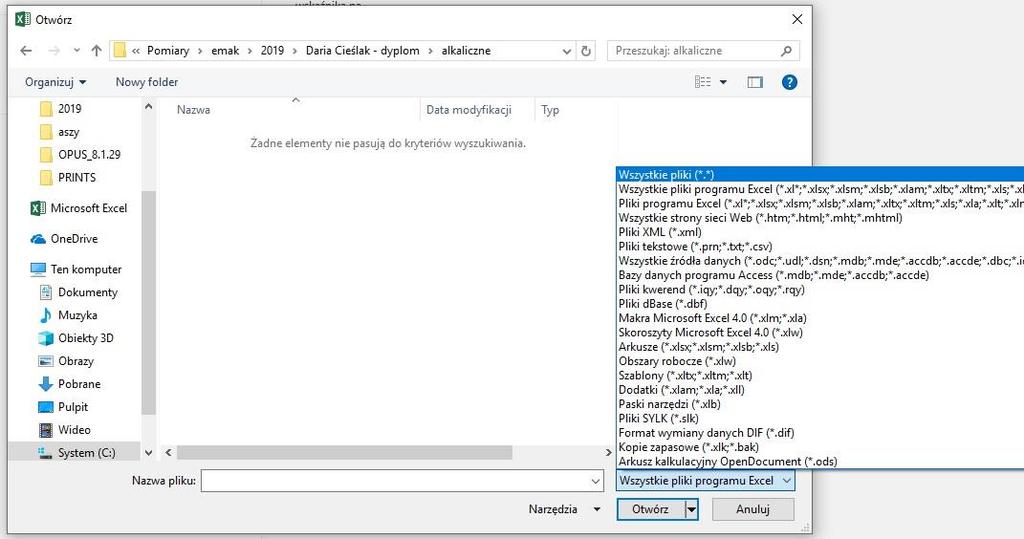Choose Pliki XML (*.xml) filter
The width and height of the screenshot is (1024, 539).
click(820, 232)
